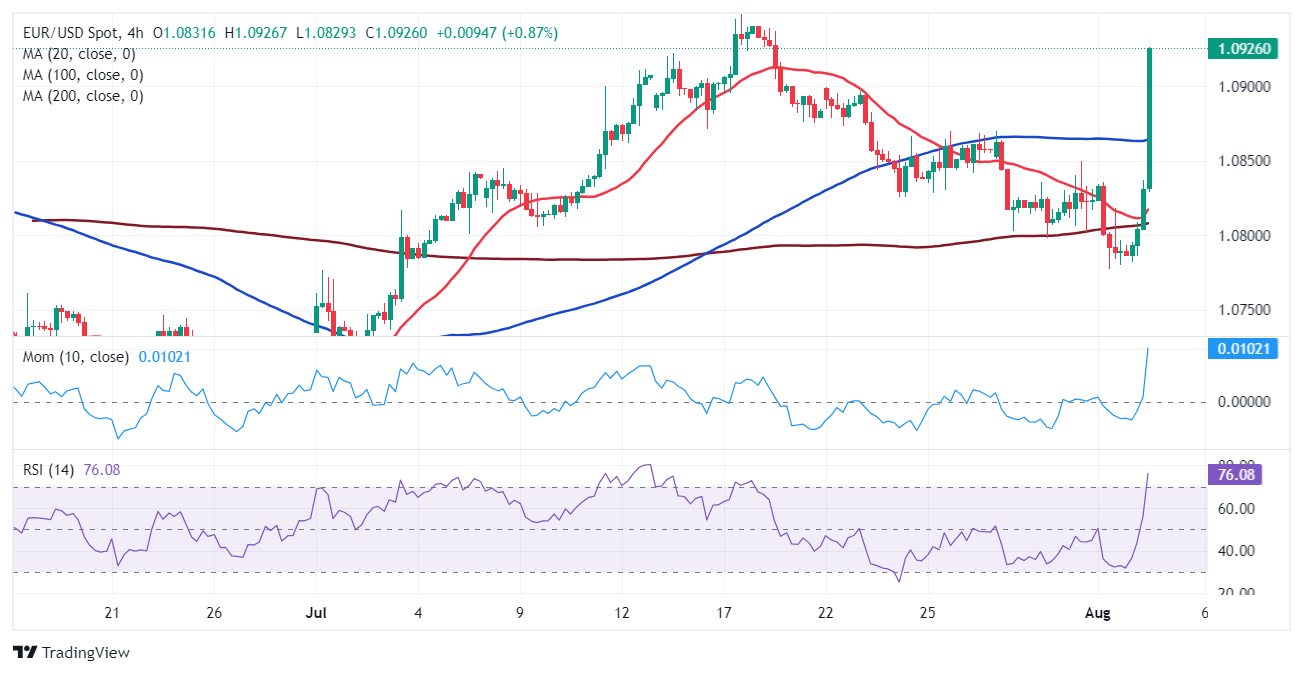Screen dimensions: 1303x674
Task: Select the MA (200, close, 0) legend
Action: 83,96
